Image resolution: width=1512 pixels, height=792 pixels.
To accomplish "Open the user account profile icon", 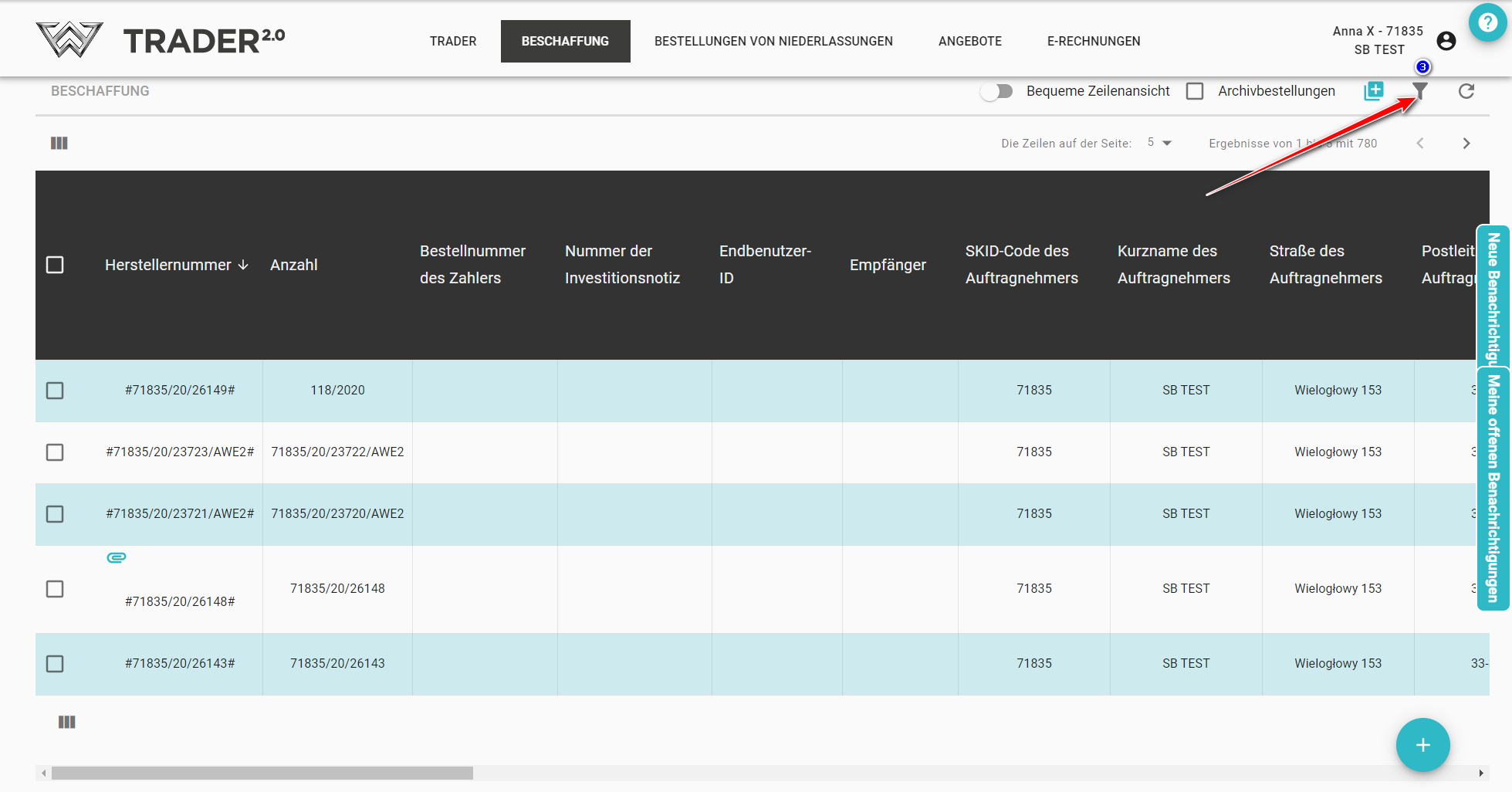I will click(x=1446, y=41).
